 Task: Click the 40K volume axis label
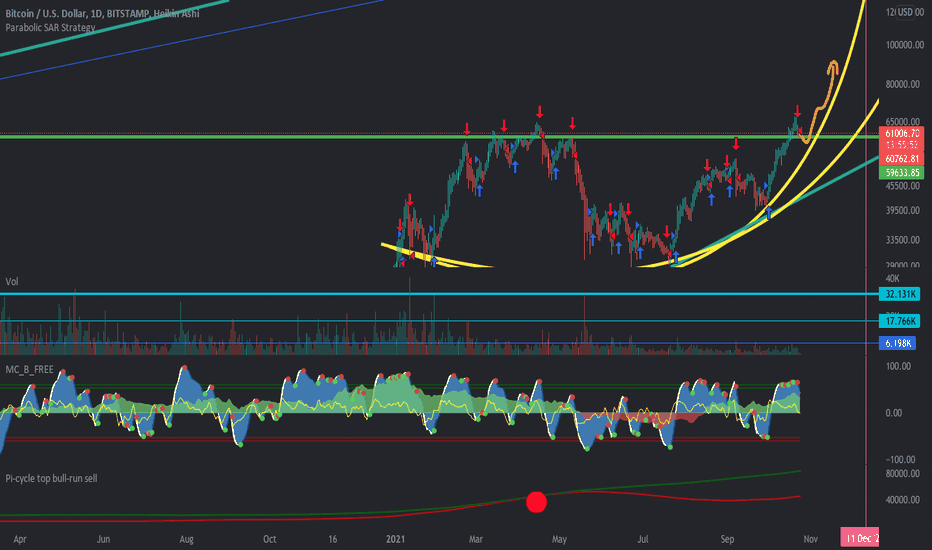pyautogui.click(x=892, y=279)
